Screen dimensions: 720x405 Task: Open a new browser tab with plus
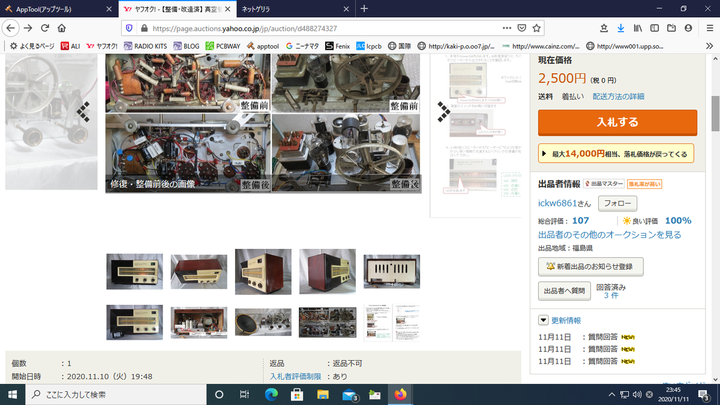(364, 8)
